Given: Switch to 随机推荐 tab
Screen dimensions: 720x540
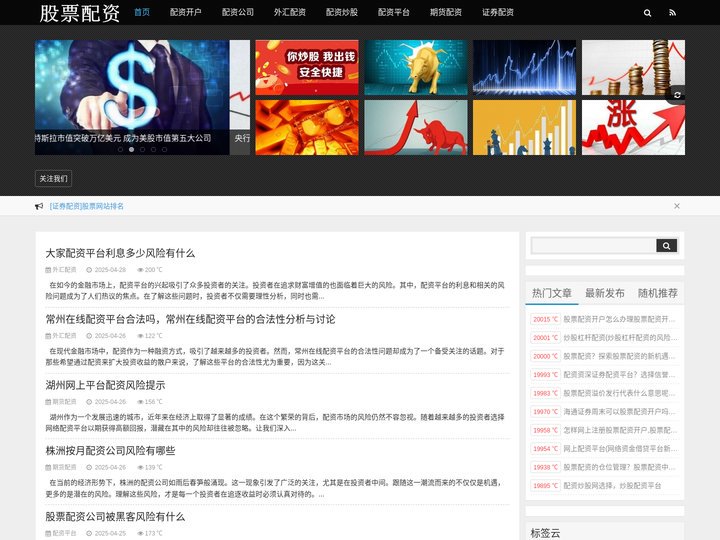Looking at the screenshot, I should [658, 293].
